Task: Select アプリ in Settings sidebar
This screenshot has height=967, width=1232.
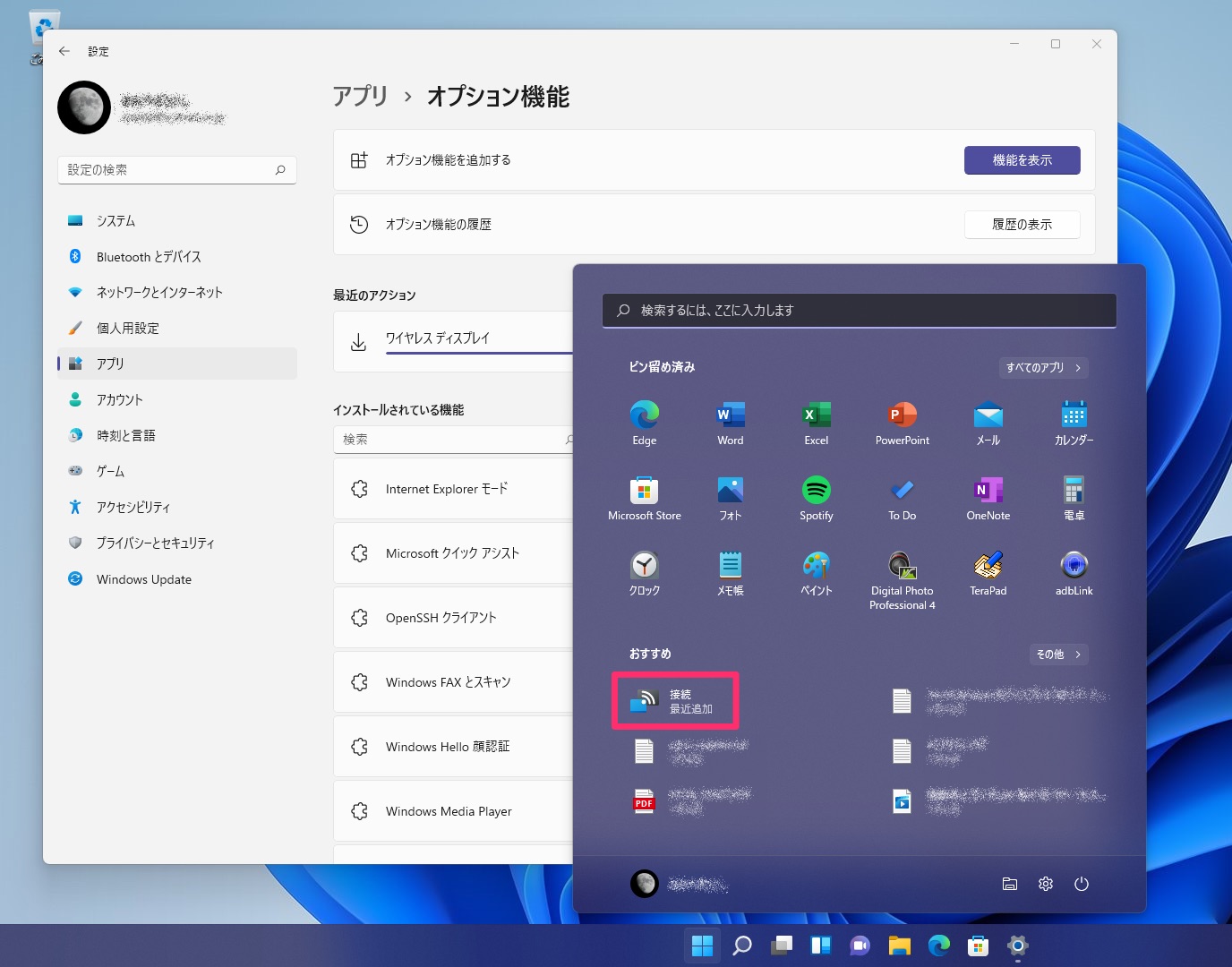Action: (177, 364)
